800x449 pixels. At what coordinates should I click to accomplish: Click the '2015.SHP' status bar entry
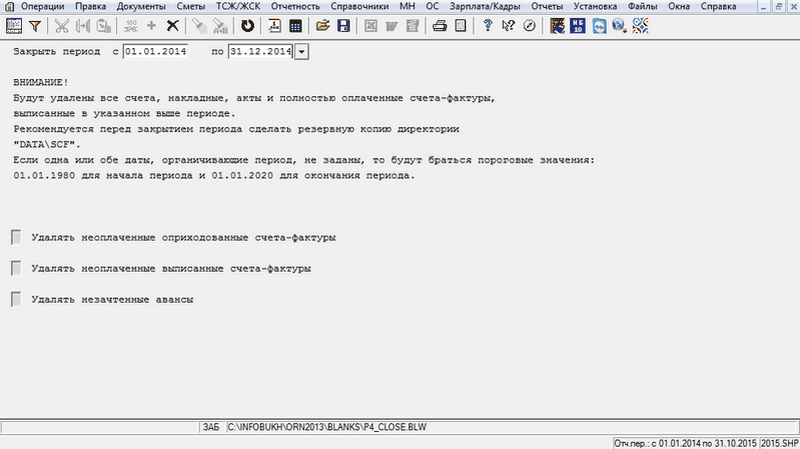click(779, 443)
